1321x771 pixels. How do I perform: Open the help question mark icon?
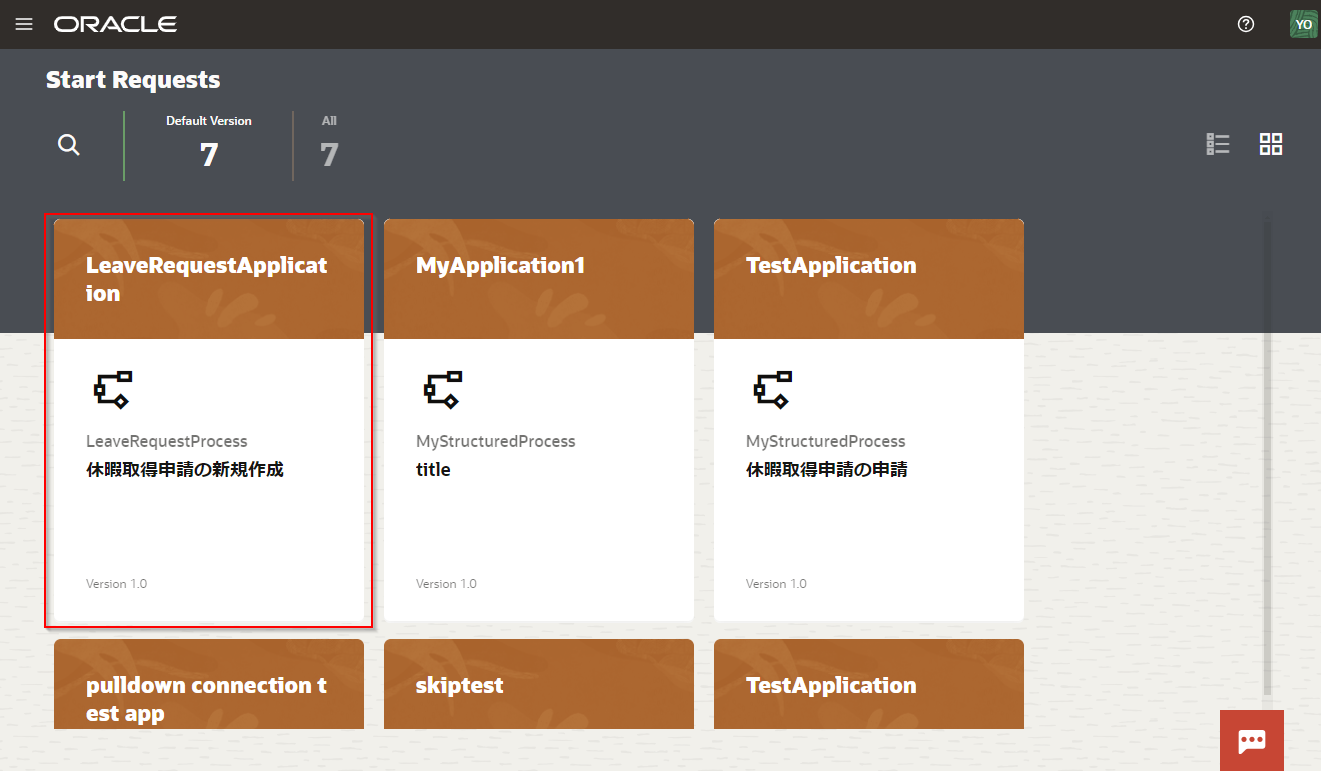click(x=1245, y=24)
